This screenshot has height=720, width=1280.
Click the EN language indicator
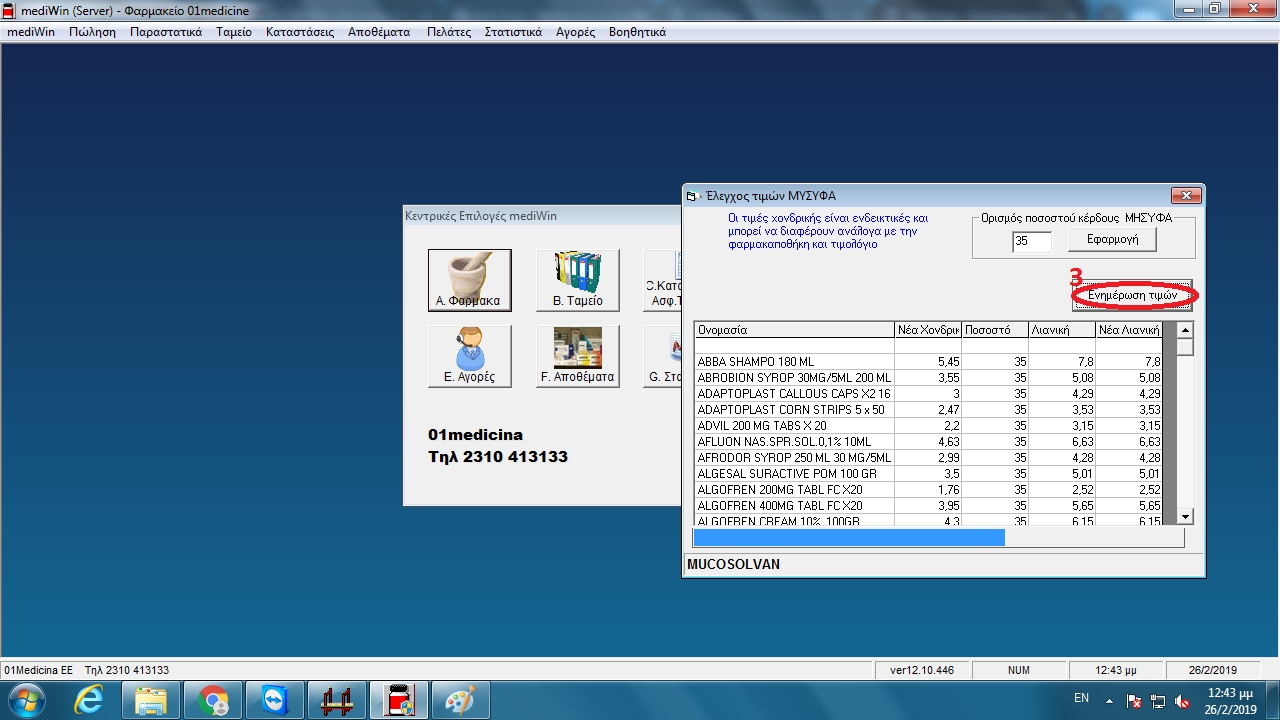point(1081,699)
